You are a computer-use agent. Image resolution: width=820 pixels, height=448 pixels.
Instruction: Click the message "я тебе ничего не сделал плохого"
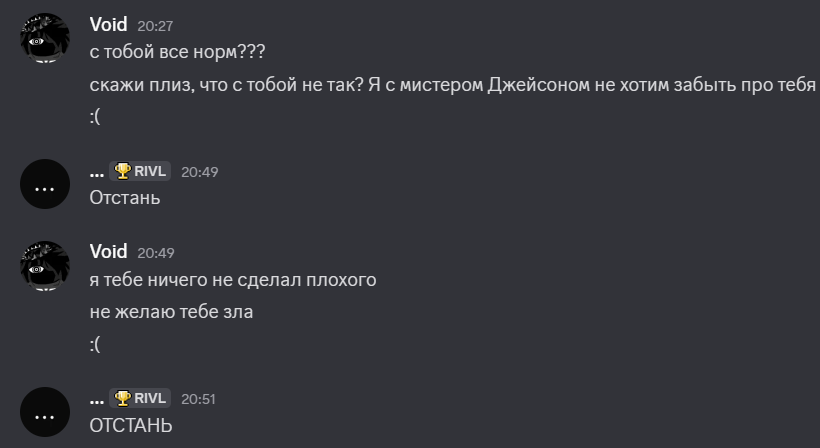pos(232,280)
